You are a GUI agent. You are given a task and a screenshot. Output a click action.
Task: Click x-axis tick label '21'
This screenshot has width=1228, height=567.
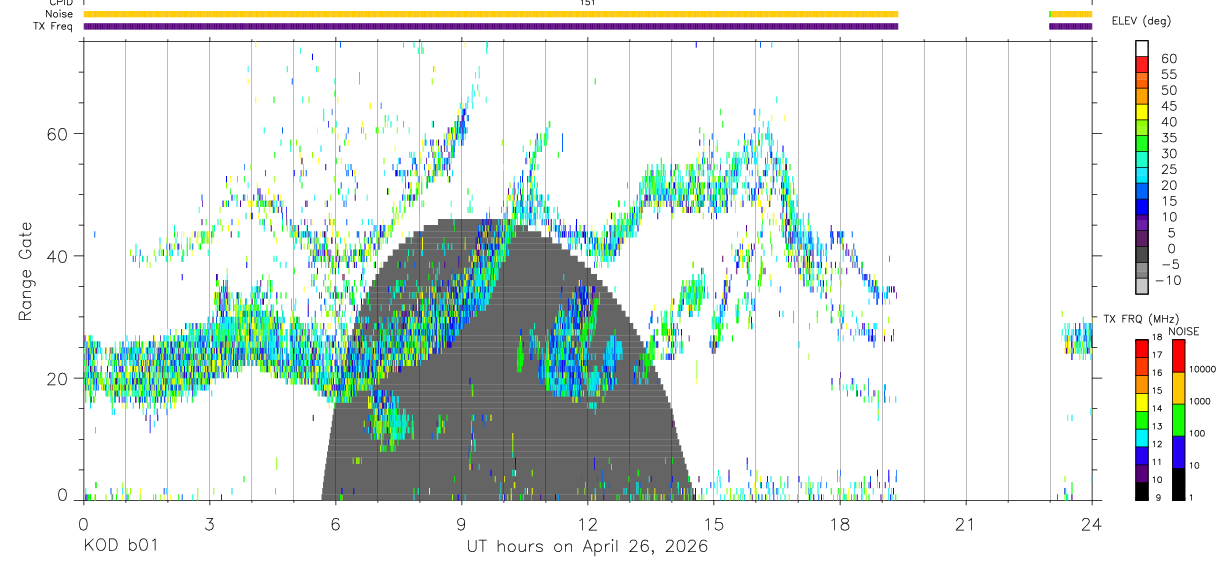click(x=965, y=524)
